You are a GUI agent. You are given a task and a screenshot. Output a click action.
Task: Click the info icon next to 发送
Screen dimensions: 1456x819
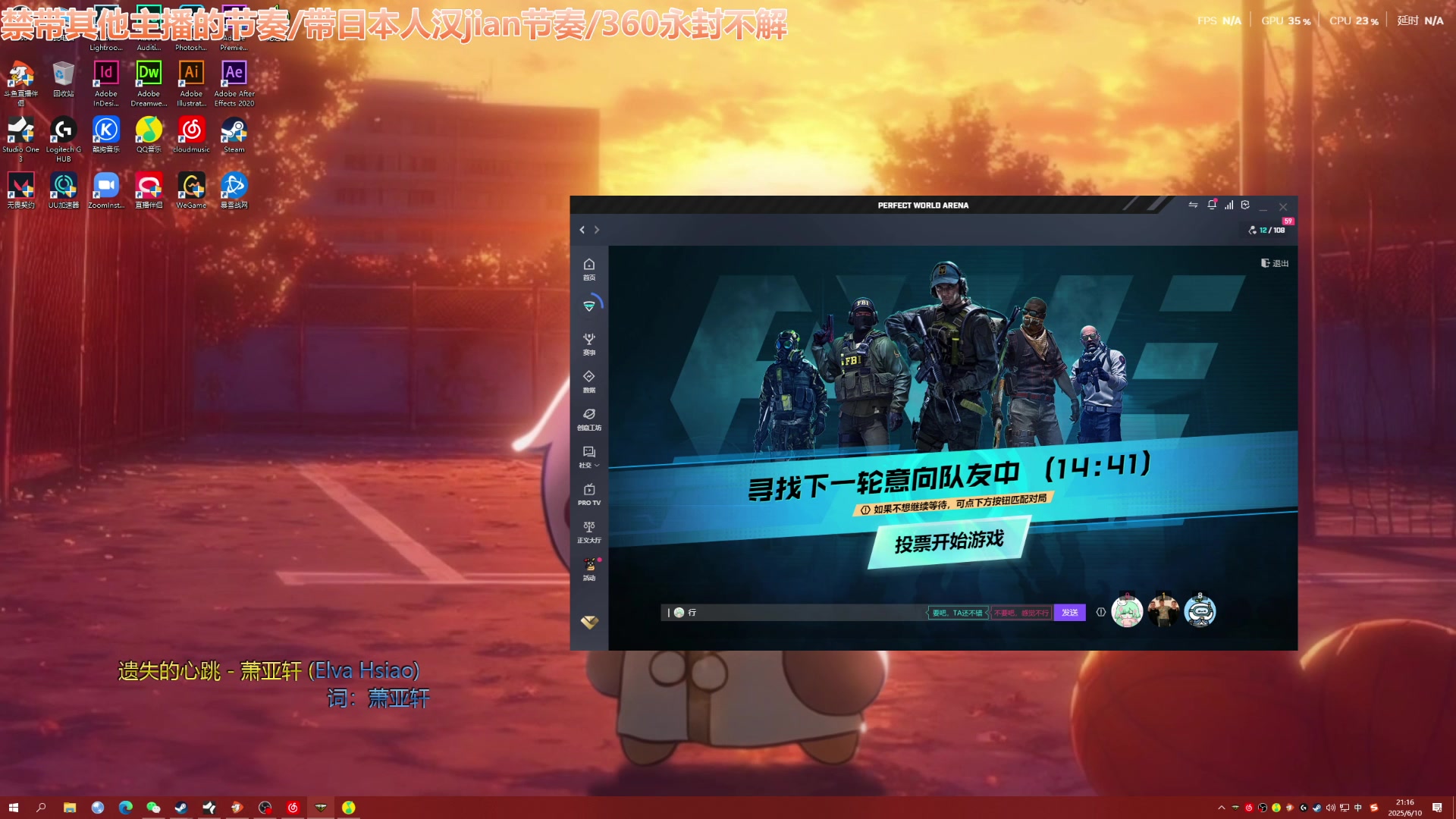coord(1101,612)
